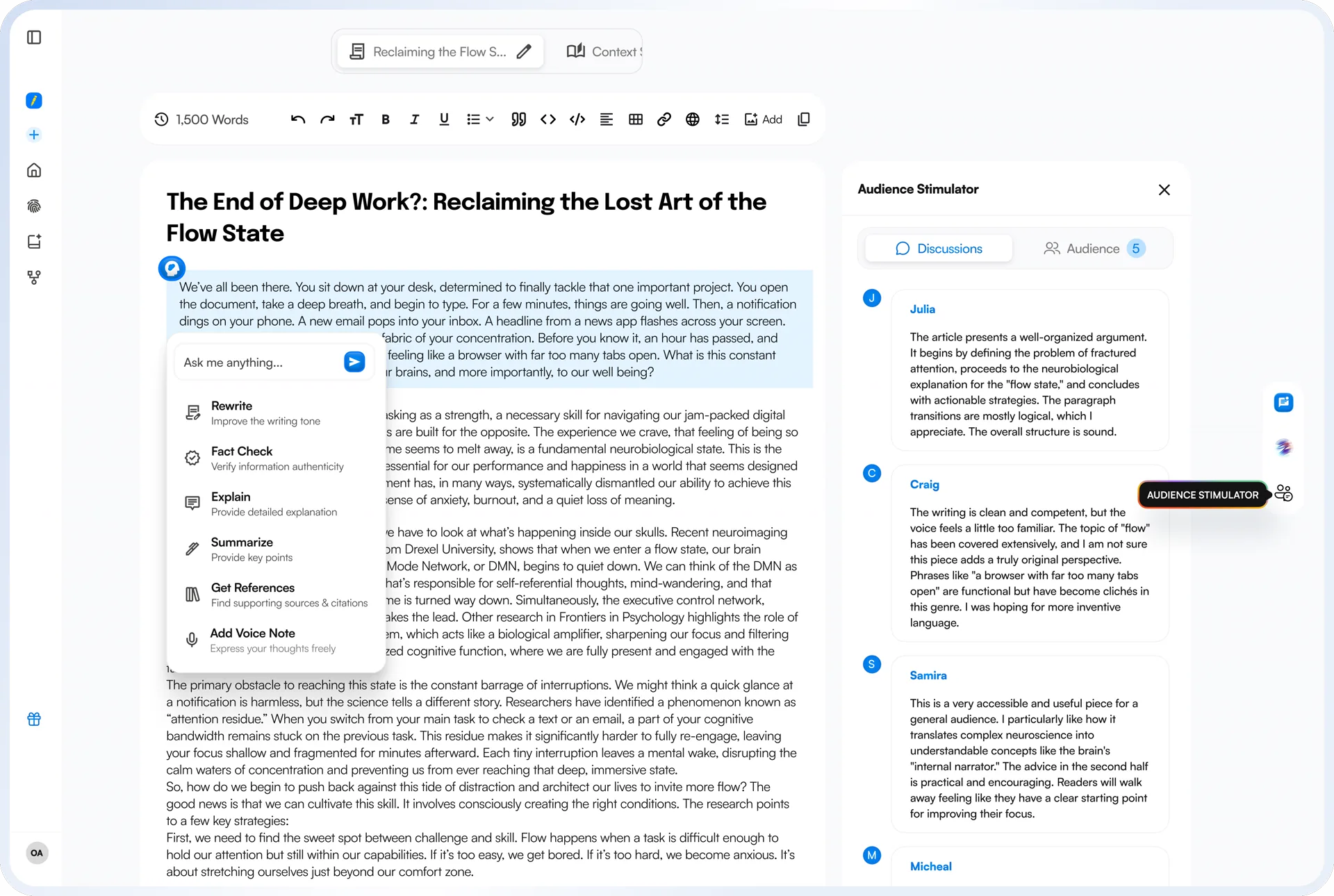This screenshot has width=1334, height=896.
Task: Insert inline code
Action: click(x=548, y=119)
